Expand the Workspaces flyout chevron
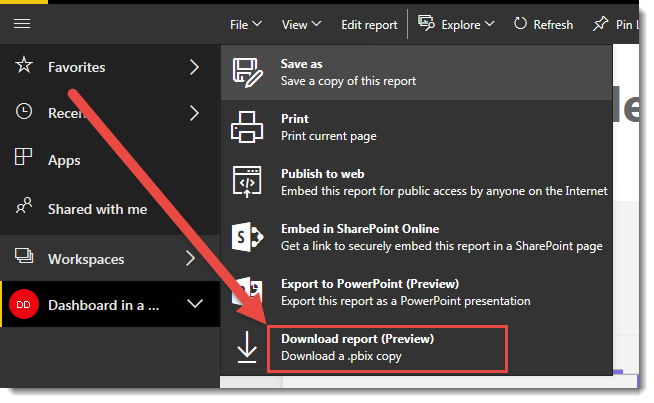 (191, 258)
